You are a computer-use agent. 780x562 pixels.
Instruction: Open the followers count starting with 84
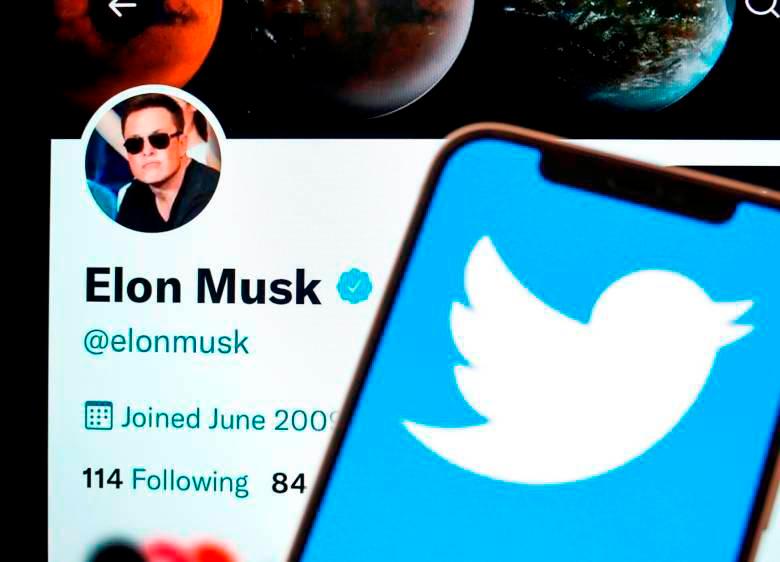289,482
